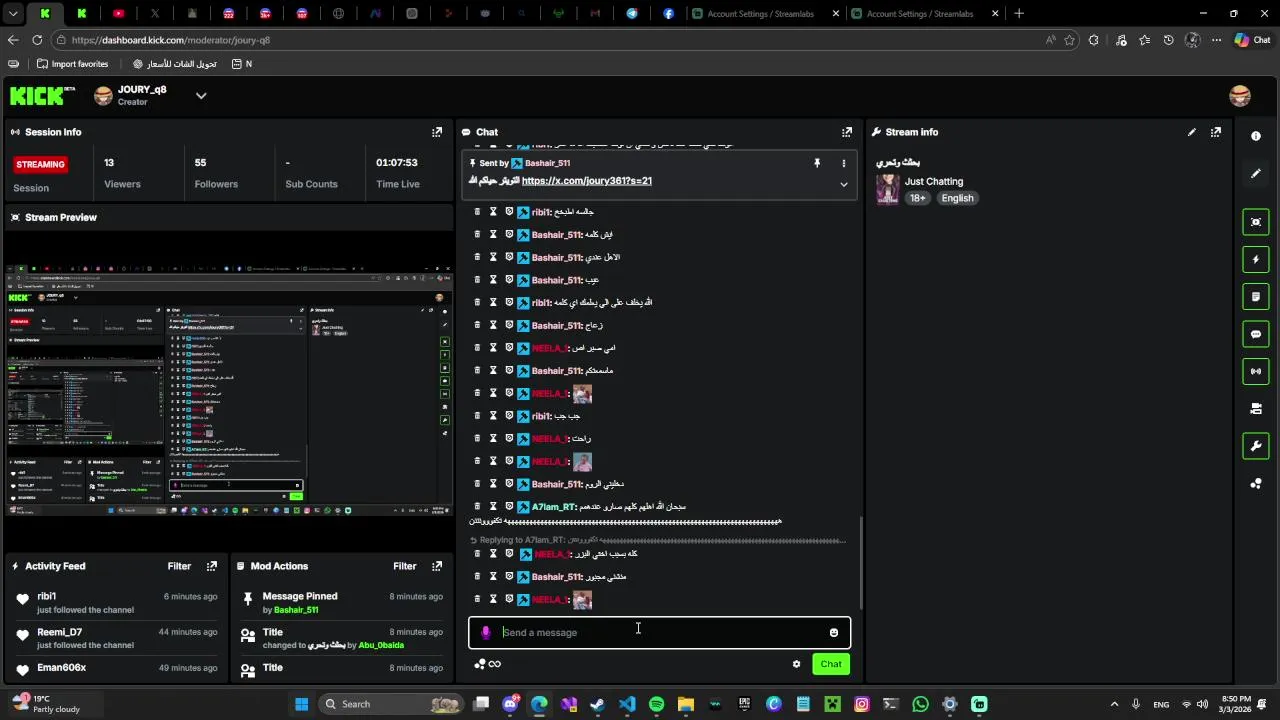
Task: Click A7lam_RT username in chat
Action: pos(553,507)
